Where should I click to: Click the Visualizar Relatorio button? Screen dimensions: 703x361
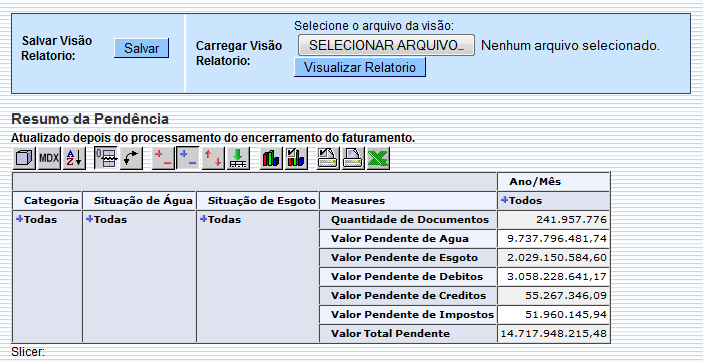pos(360,67)
